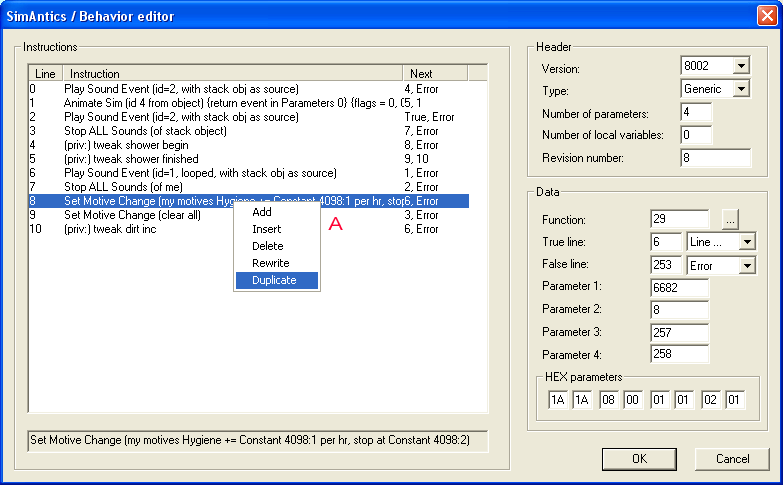Click the fifth HEX parameter box

[x=660, y=400]
